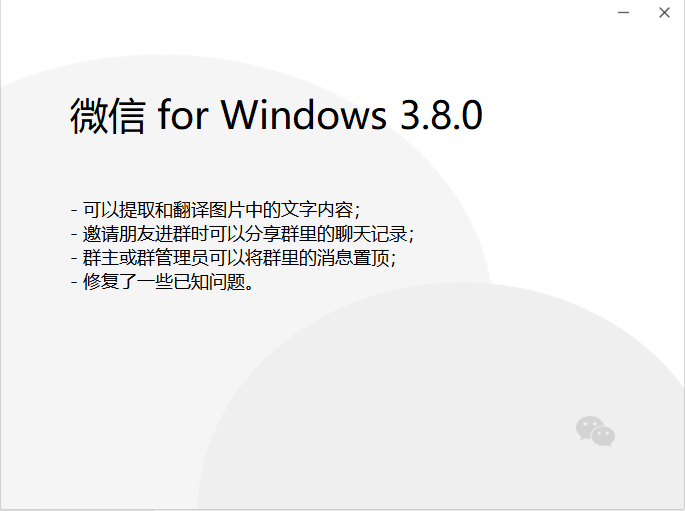This screenshot has width=685, height=511.
Task: Click the word 修复了 in last note
Action: tap(110, 282)
